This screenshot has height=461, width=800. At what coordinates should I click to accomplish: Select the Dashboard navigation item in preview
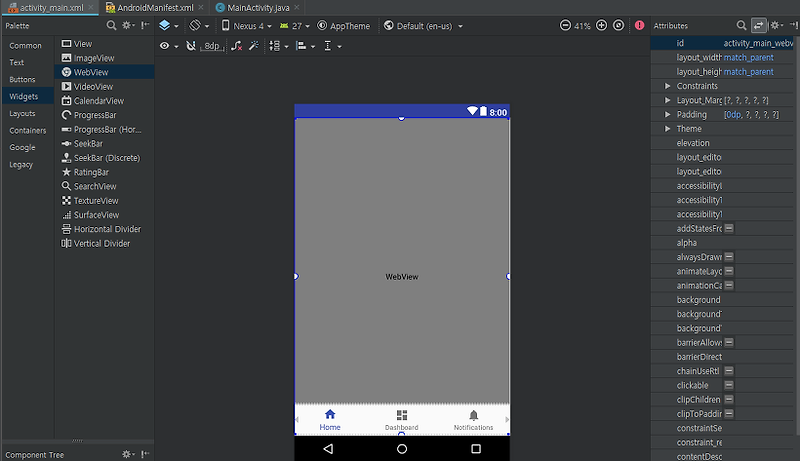point(402,420)
